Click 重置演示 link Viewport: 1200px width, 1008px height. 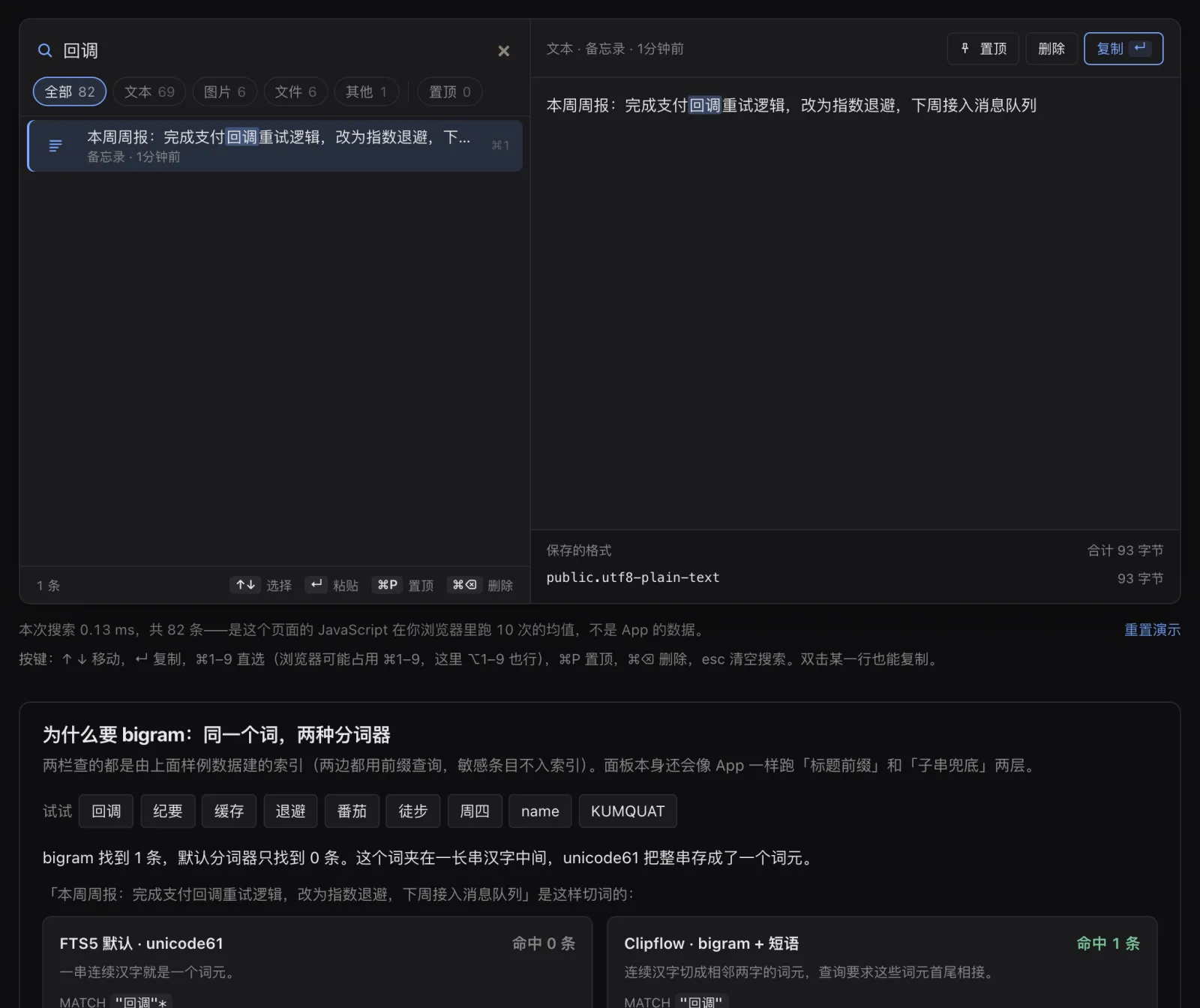pos(1152,630)
